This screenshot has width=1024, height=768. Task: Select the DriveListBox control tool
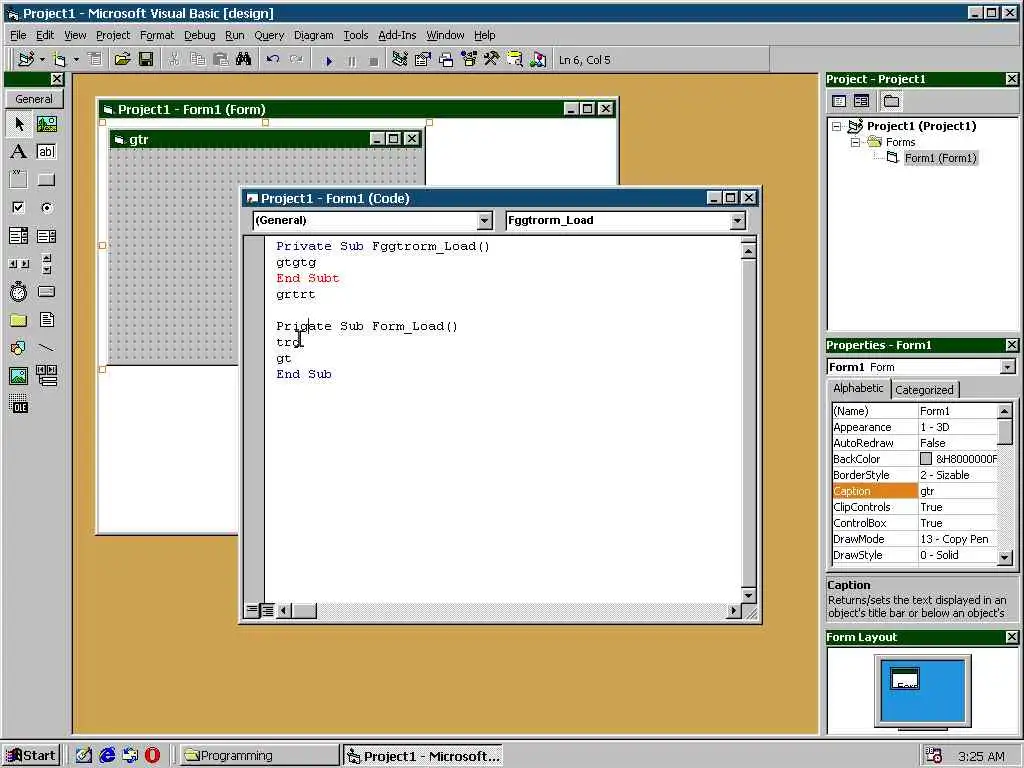click(46, 291)
